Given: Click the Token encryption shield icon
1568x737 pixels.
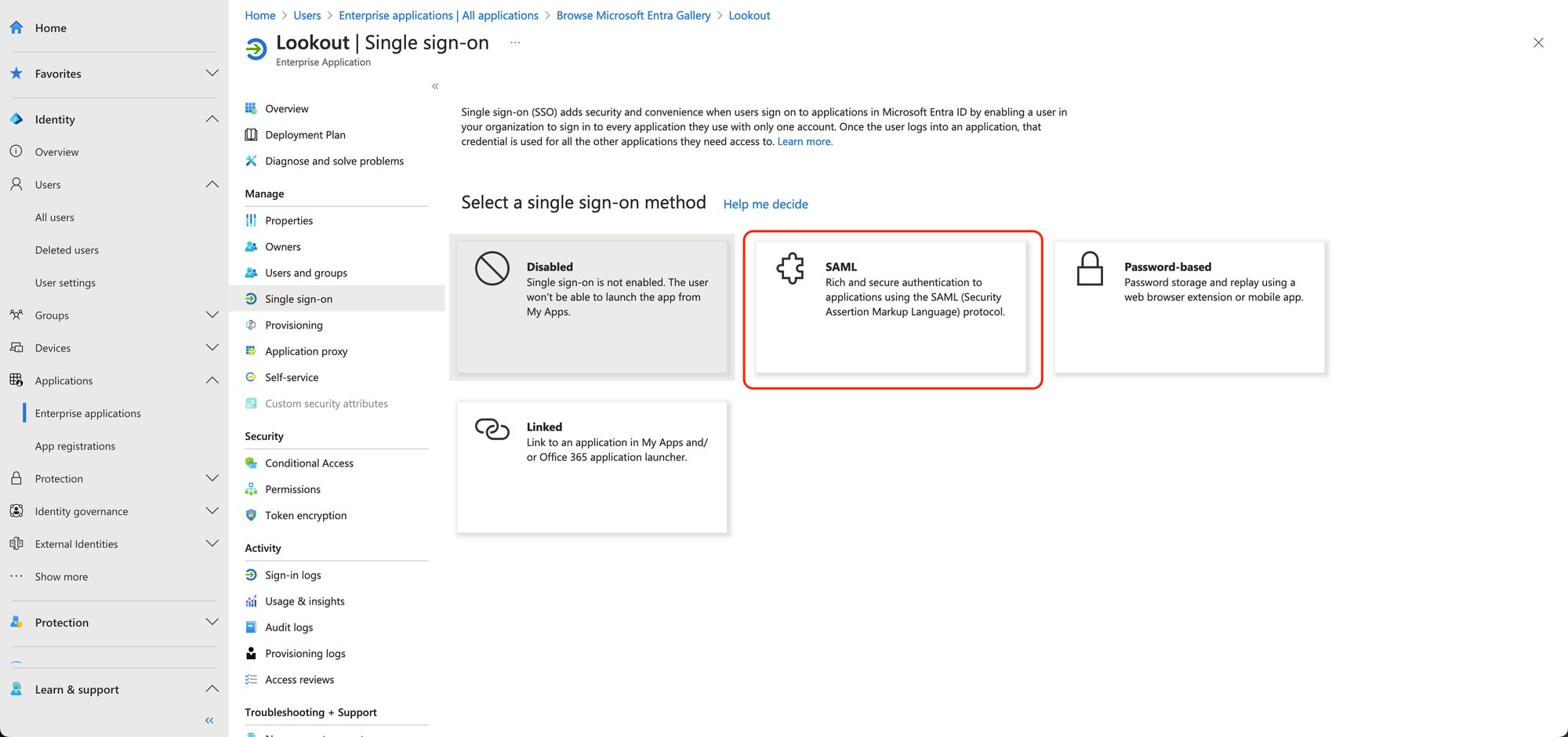Looking at the screenshot, I should [x=251, y=515].
